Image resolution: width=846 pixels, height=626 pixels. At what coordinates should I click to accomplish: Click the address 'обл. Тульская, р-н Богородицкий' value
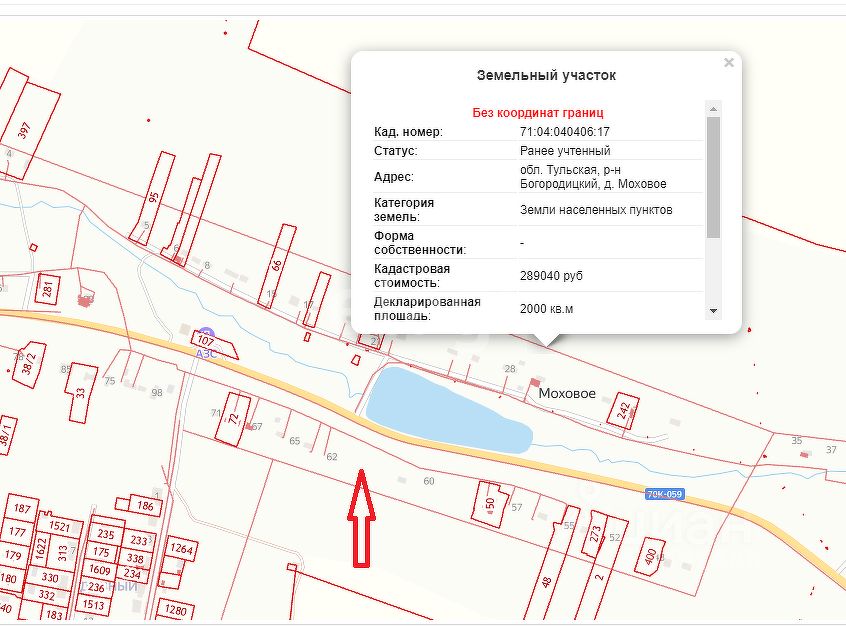point(593,177)
